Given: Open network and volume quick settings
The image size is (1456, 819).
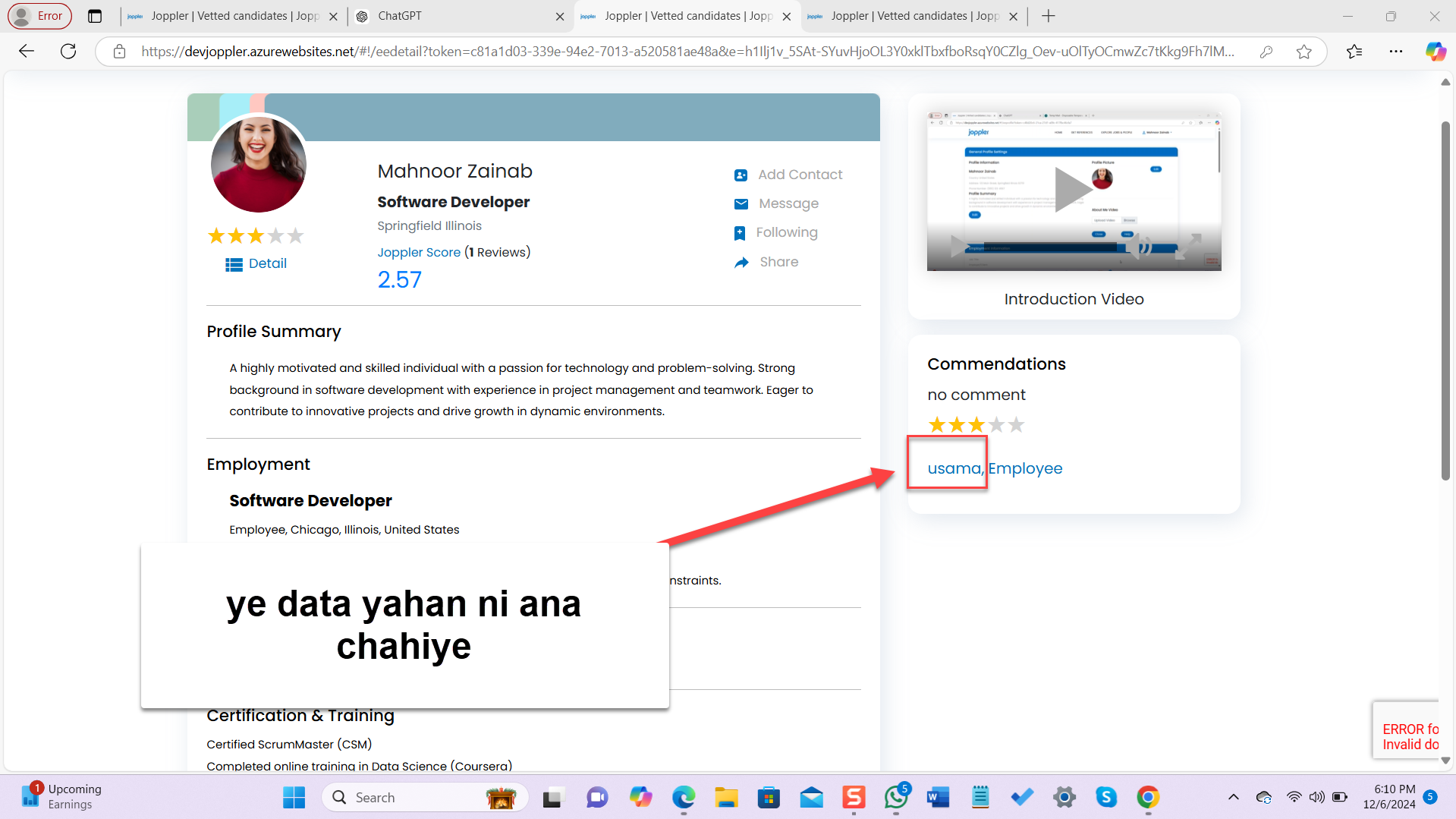Looking at the screenshot, I should (x=1316, y=797).
